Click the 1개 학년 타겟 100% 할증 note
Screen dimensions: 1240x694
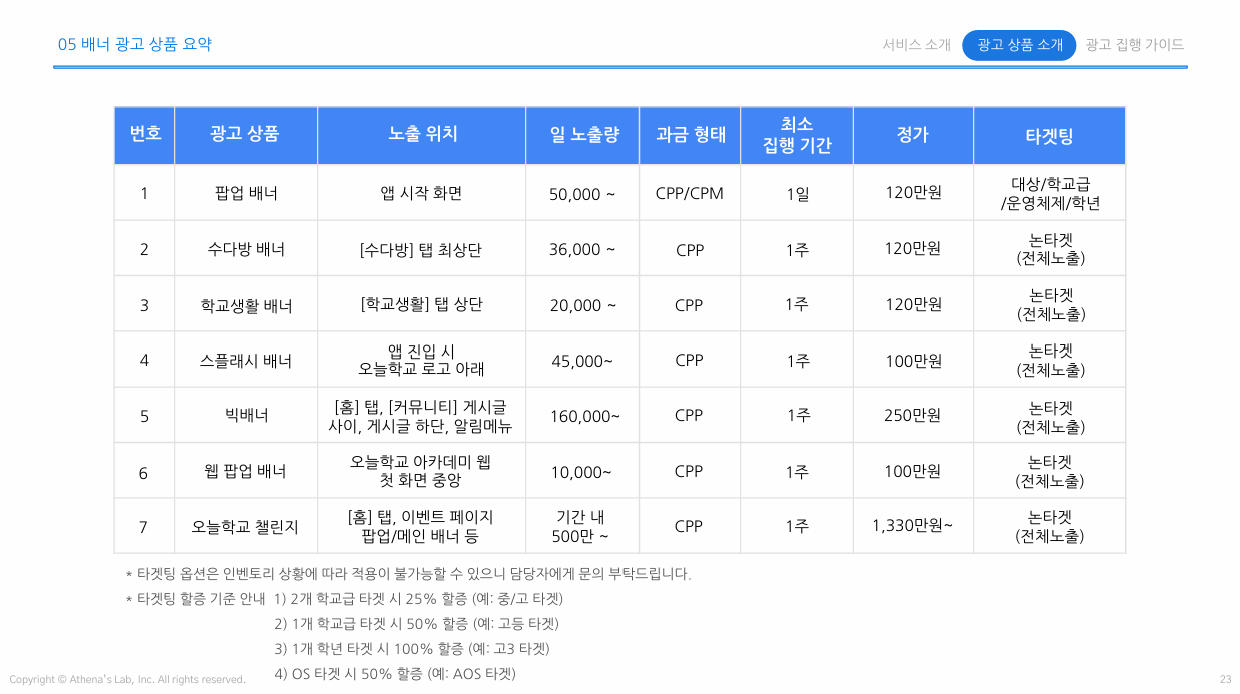(x=412, y=649)
